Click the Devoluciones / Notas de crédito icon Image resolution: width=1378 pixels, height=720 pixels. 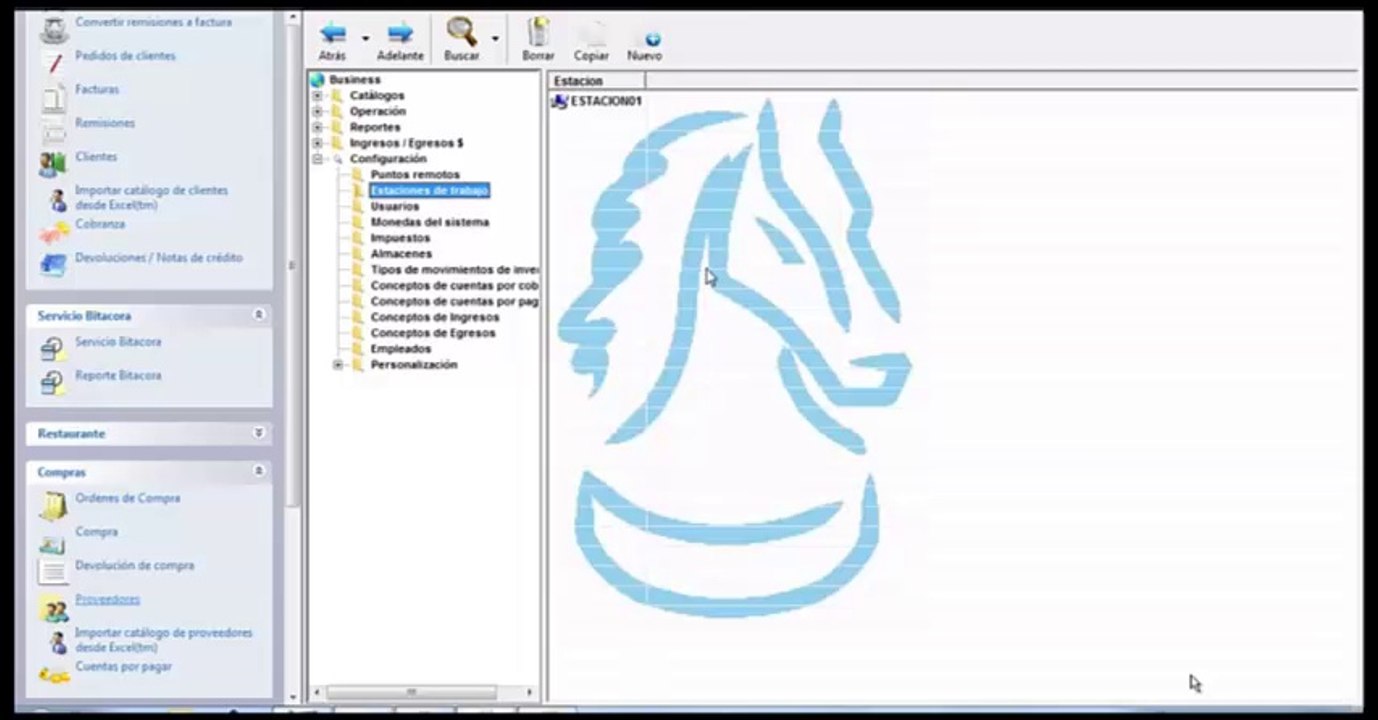[54, 265]
